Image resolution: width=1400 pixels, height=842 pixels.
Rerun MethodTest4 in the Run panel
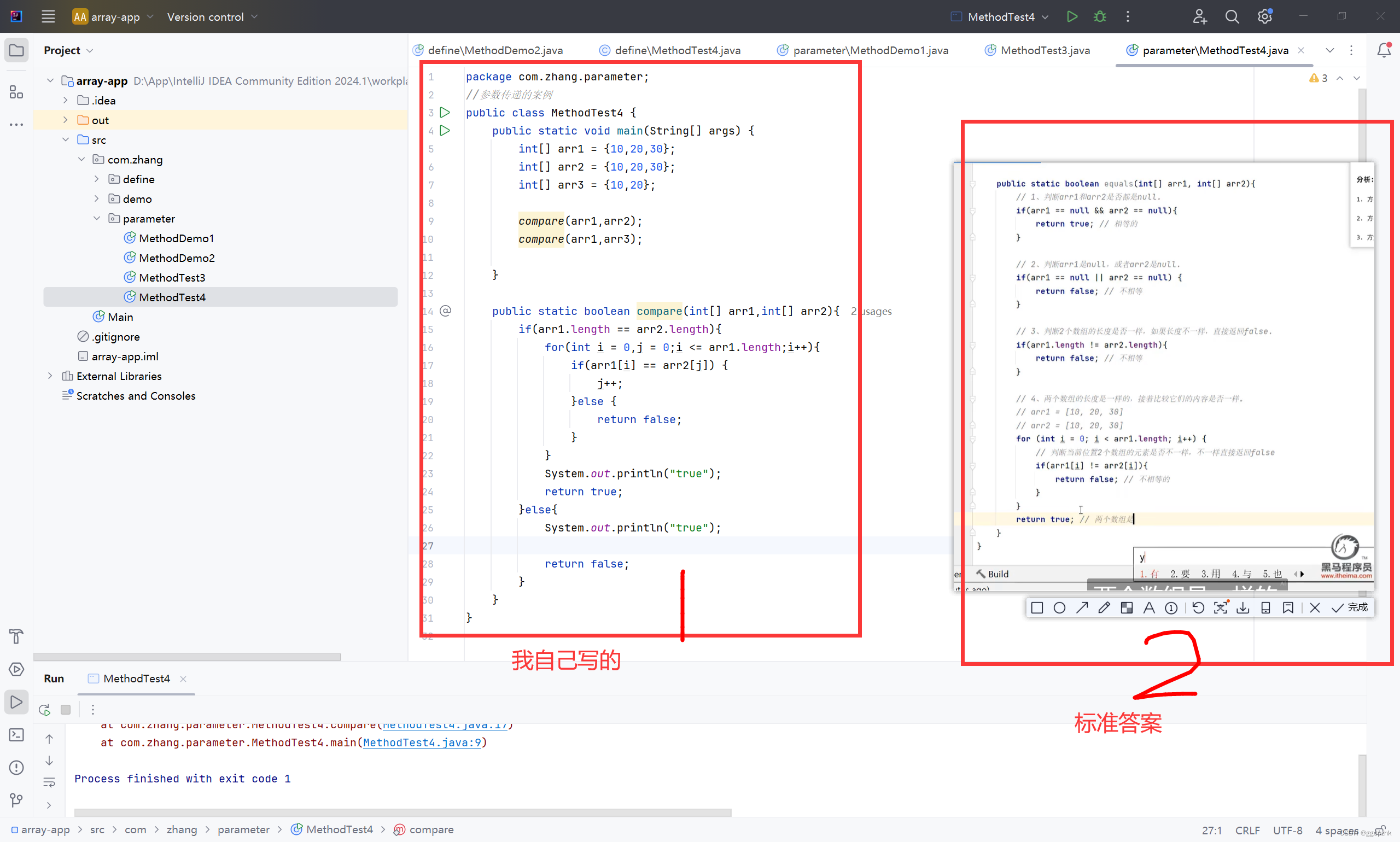[x=45, y=709]
